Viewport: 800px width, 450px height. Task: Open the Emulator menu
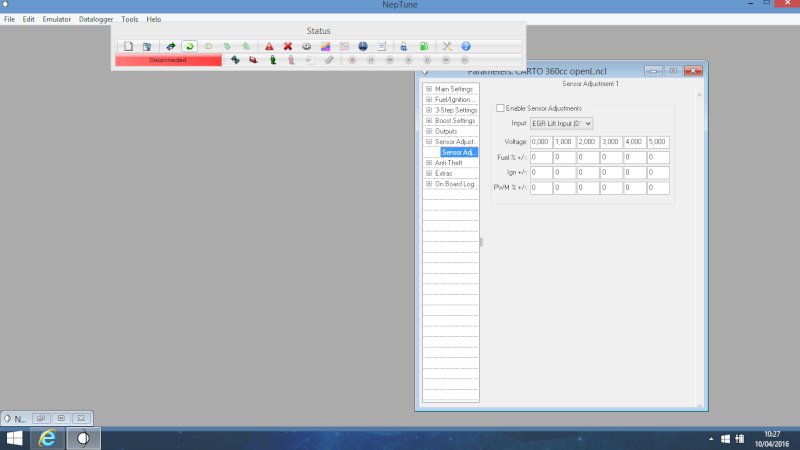coord(57,19)
